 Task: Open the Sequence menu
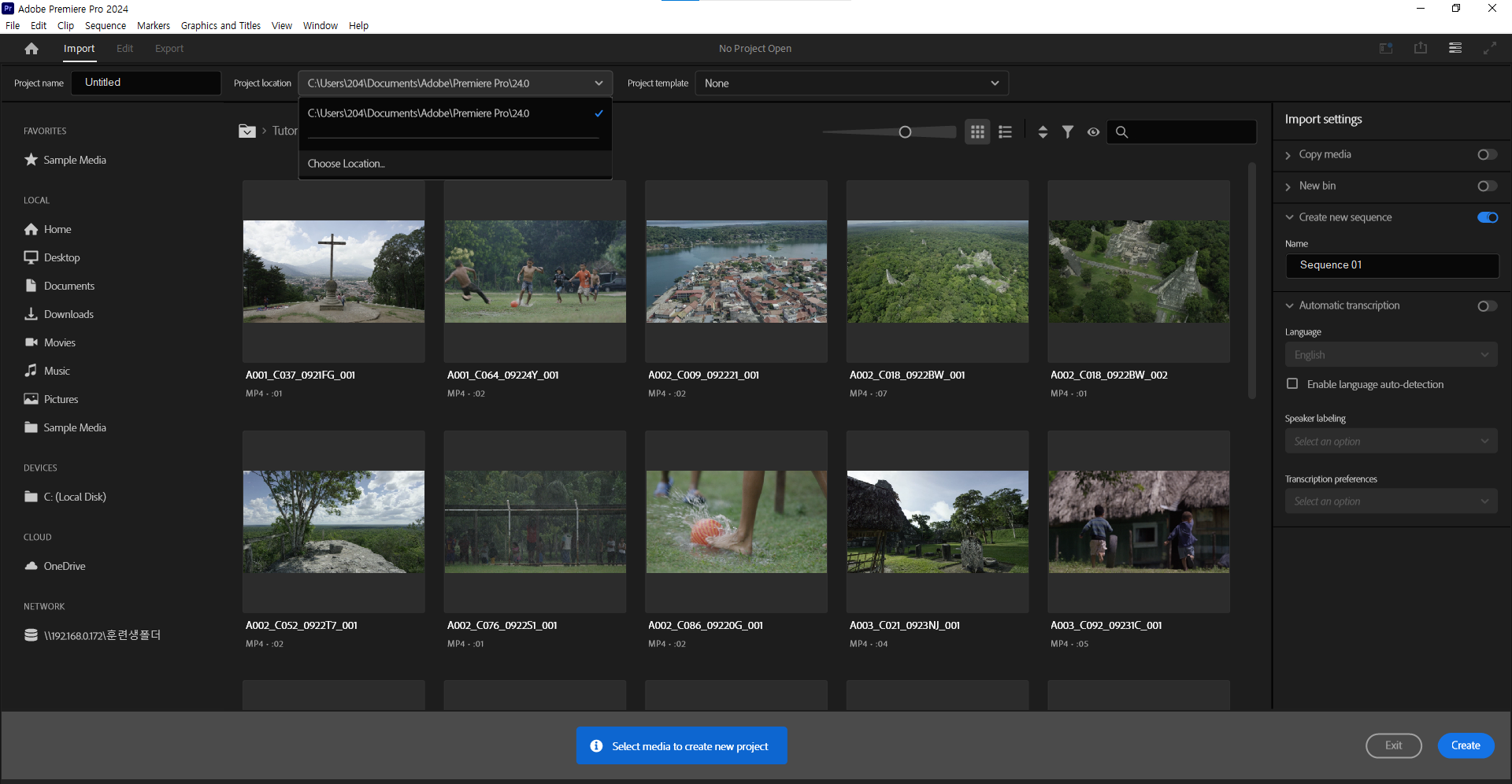[x=106, y=25]
